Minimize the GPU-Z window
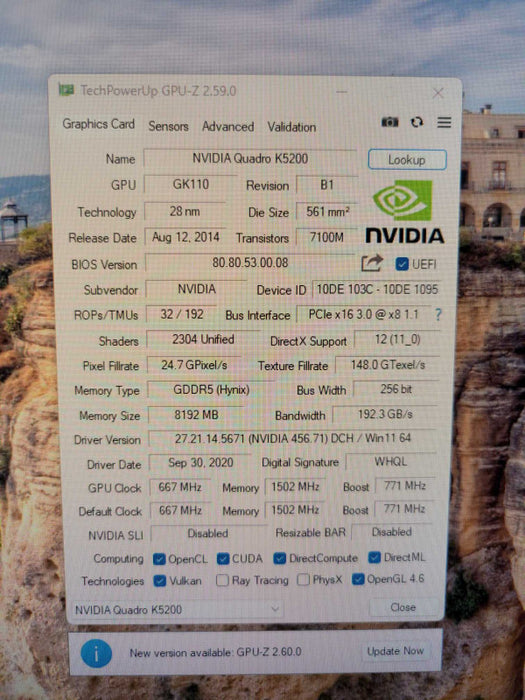 342,92
